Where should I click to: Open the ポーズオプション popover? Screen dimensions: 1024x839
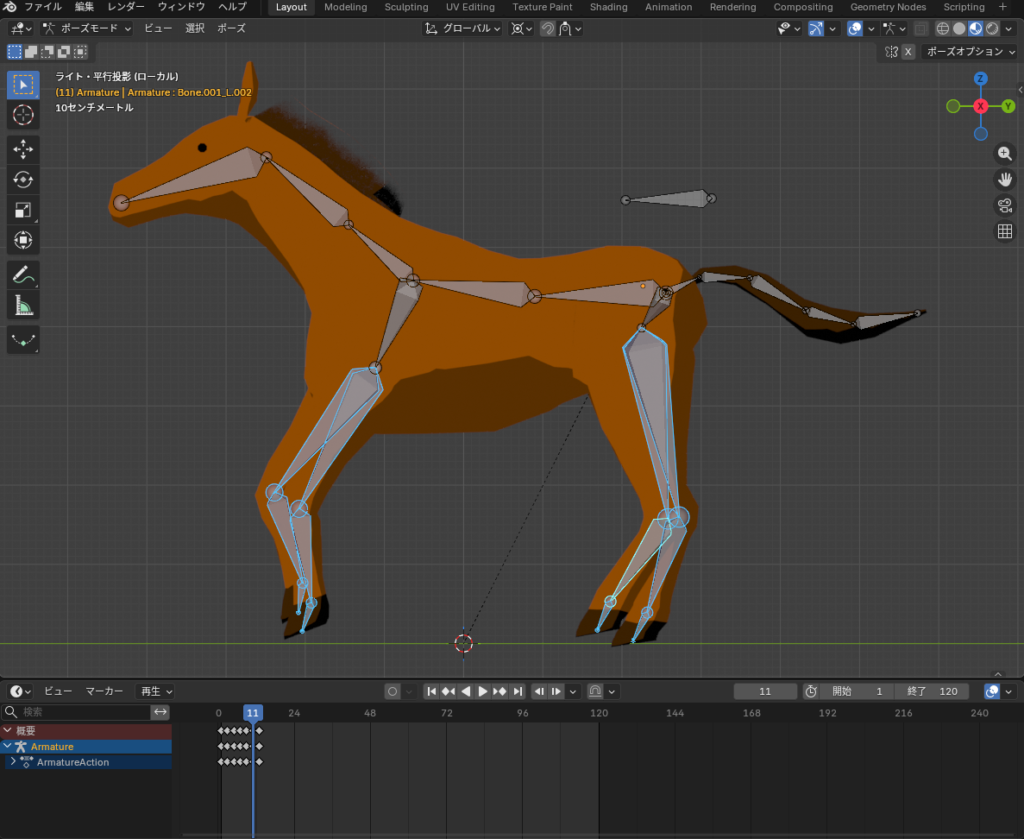point(970,51)
